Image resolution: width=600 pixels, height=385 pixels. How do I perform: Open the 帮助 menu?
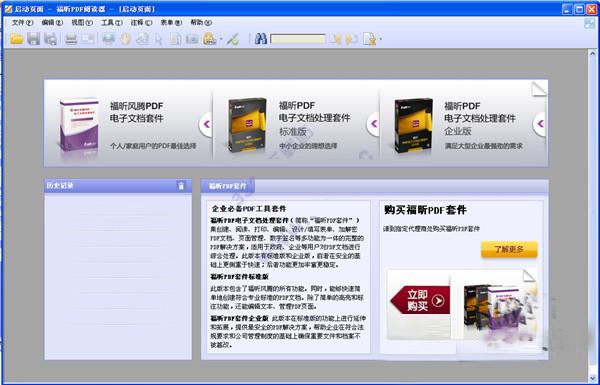(201, 23)
